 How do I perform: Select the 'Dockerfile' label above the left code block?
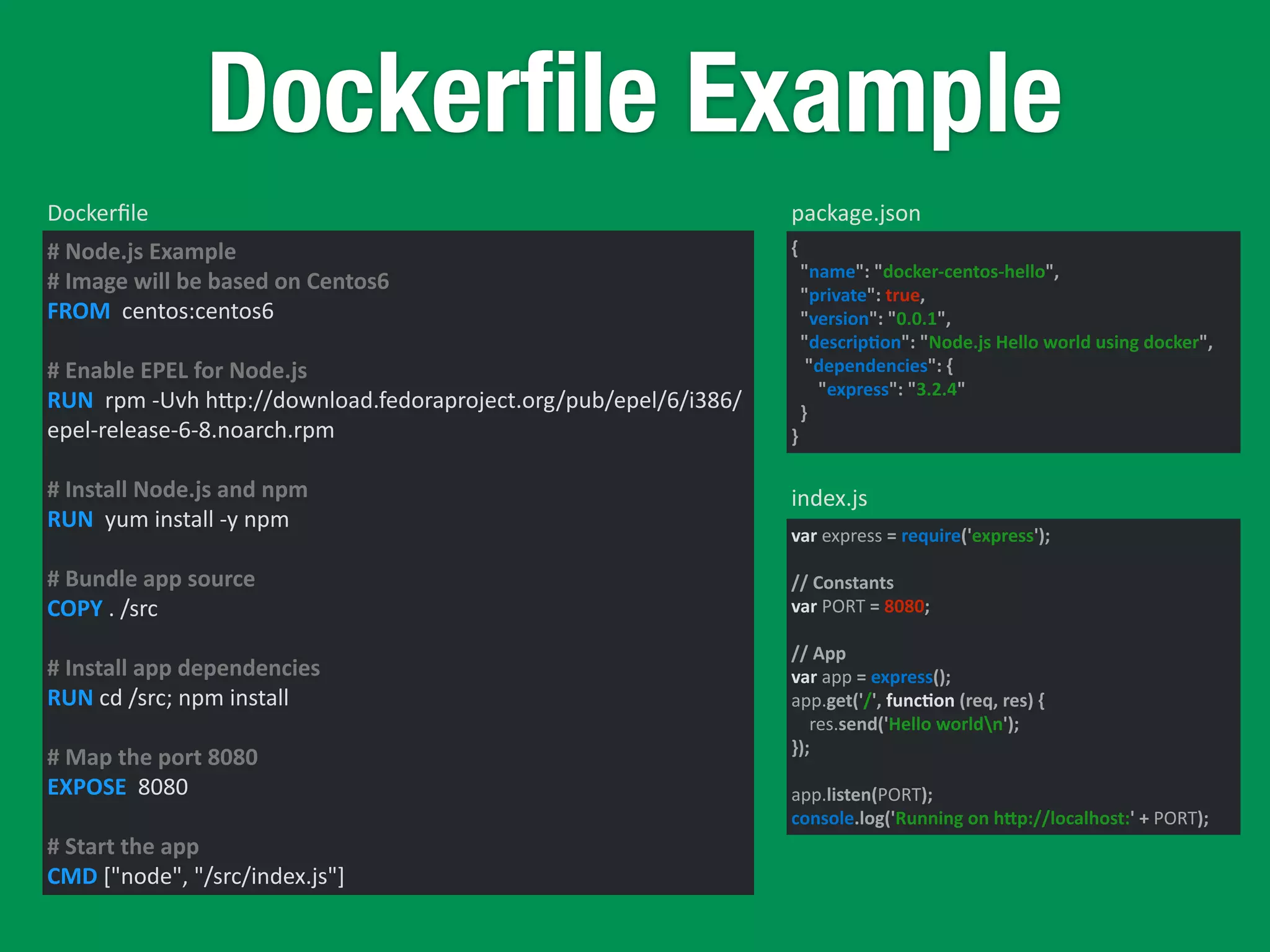[98, 213]
